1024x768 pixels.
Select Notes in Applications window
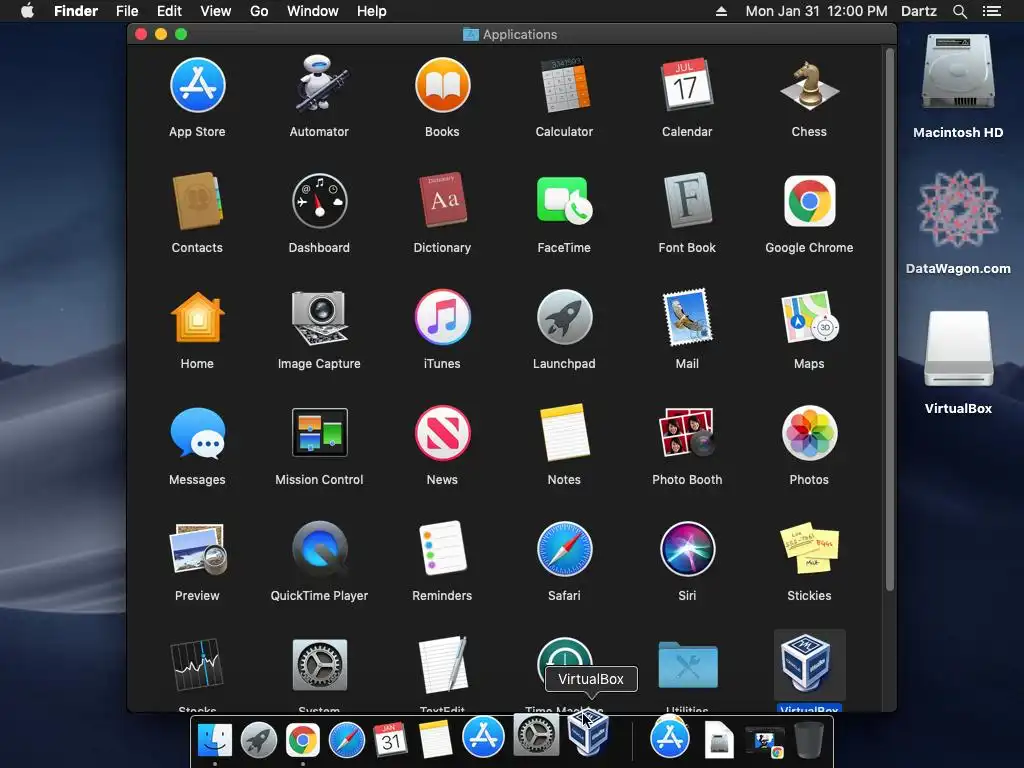tap(564, 433)
